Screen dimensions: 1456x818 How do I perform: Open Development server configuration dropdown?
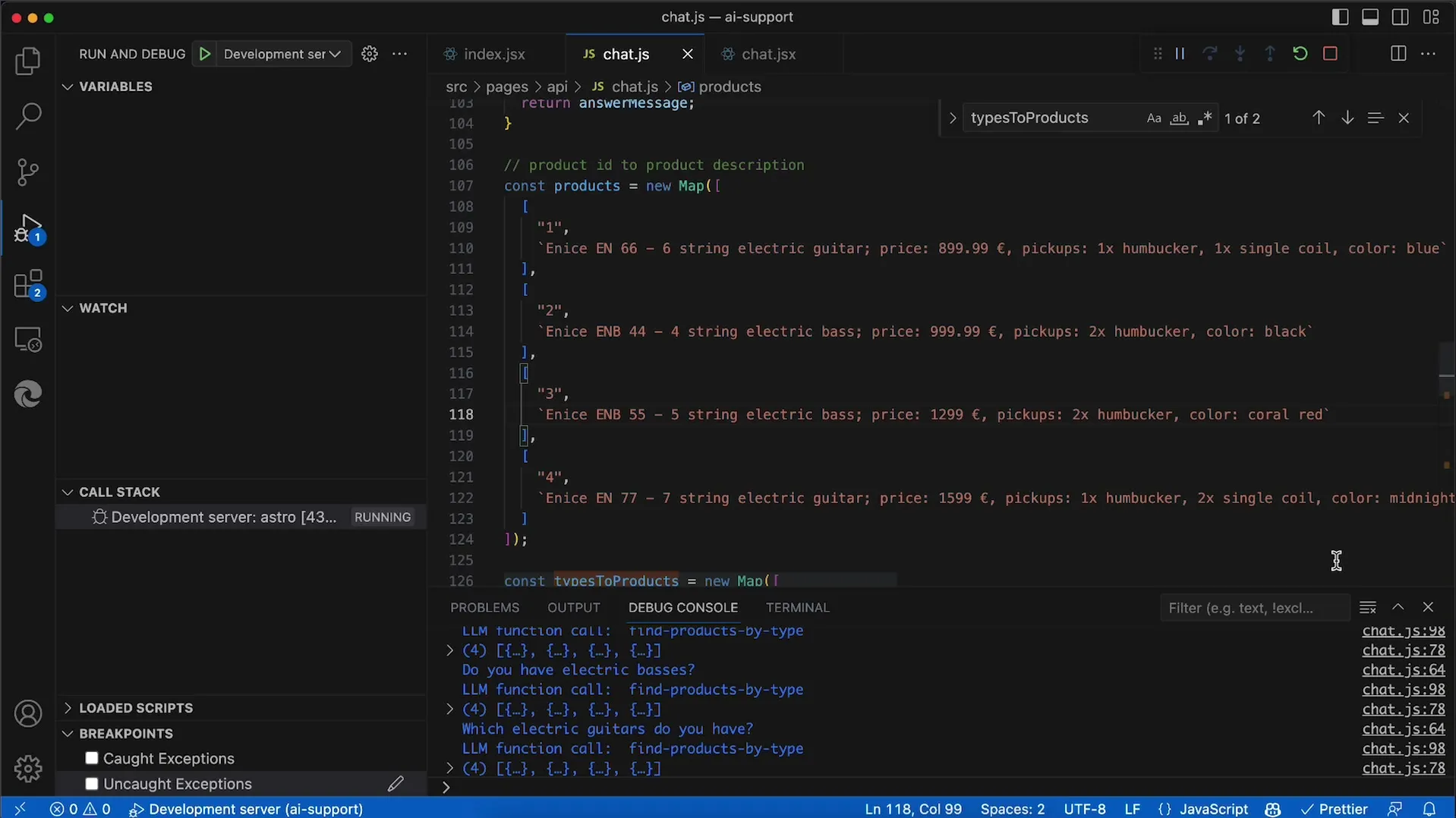coord(282,54)
